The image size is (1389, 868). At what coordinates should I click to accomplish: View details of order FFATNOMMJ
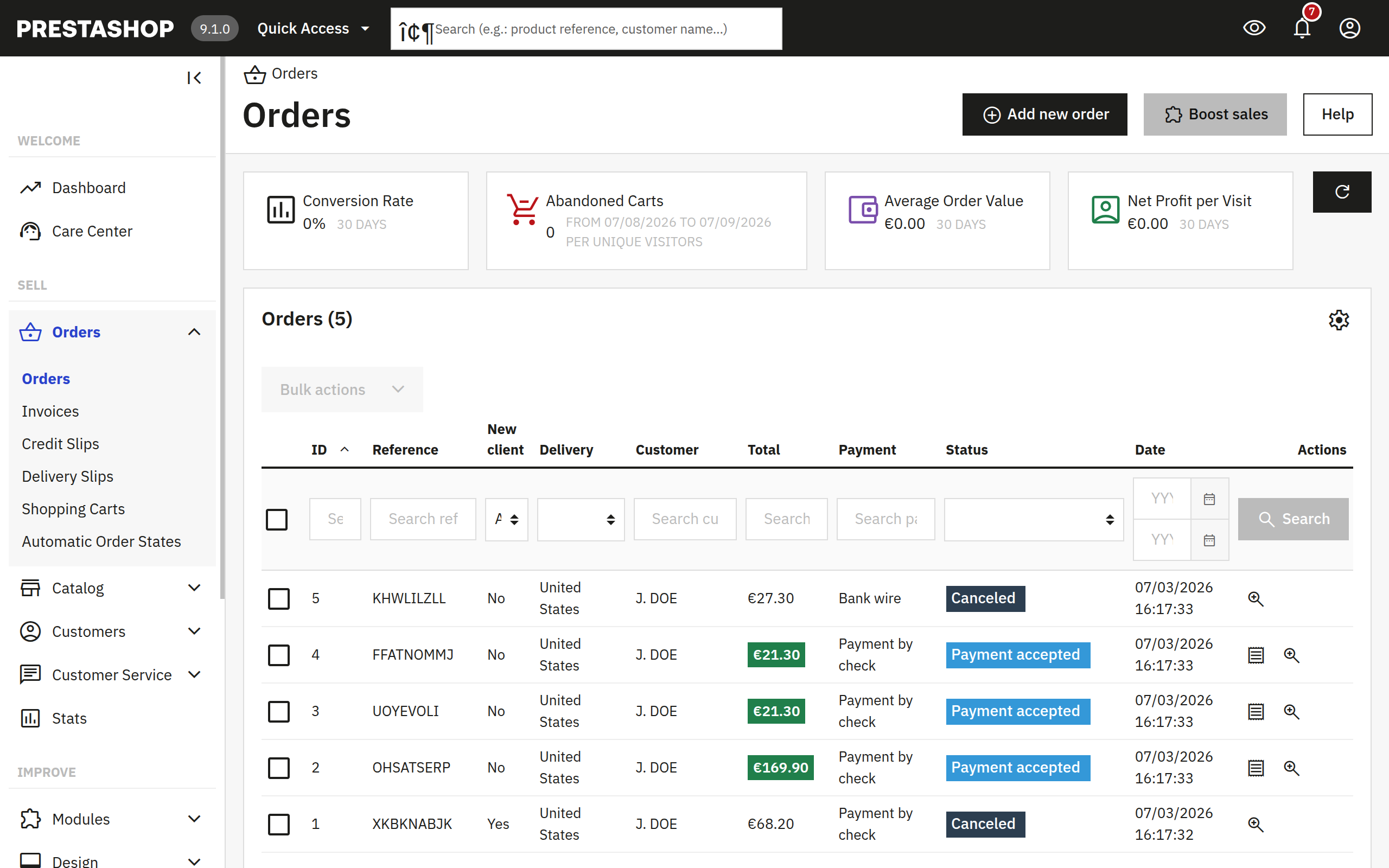[1291, 655]
